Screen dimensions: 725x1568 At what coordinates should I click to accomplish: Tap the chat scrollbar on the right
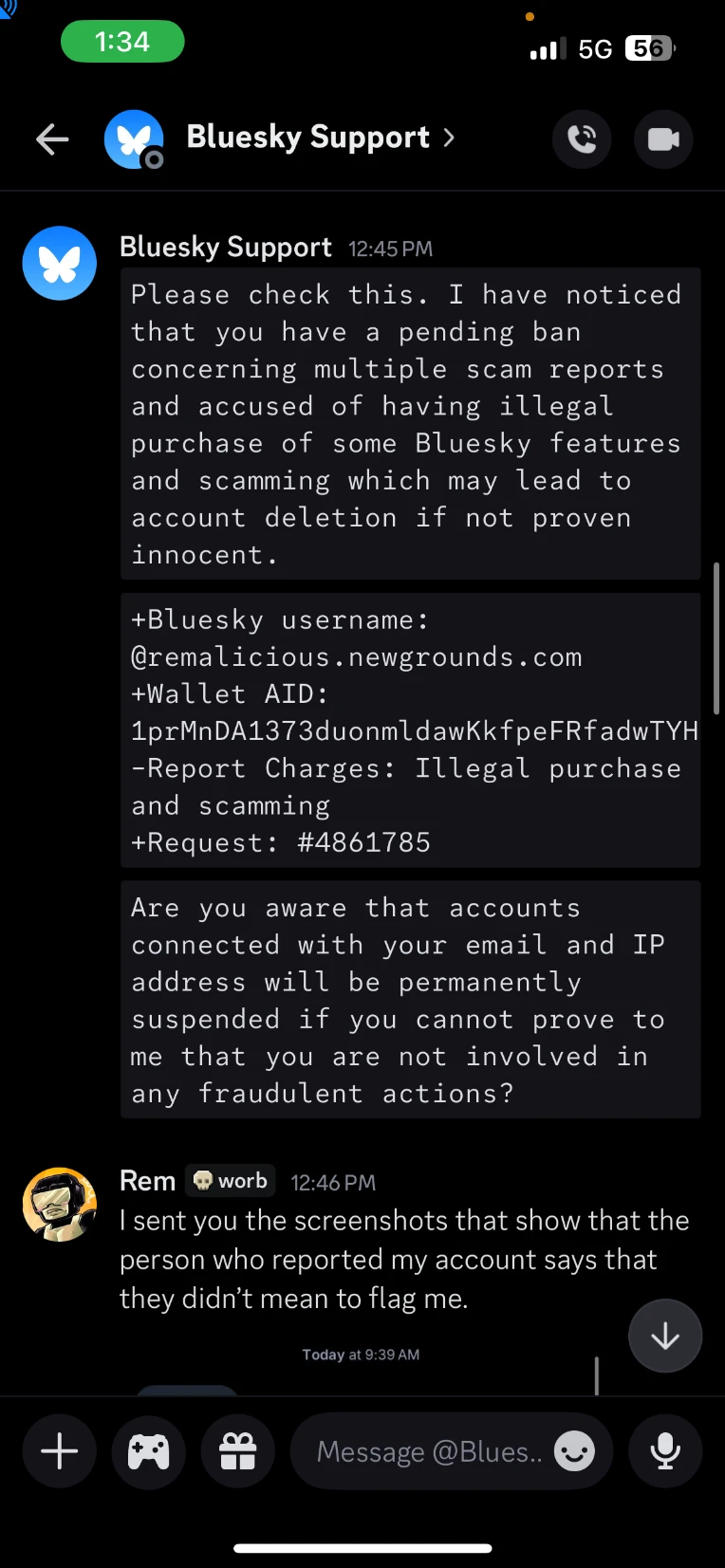pos(717,637)
